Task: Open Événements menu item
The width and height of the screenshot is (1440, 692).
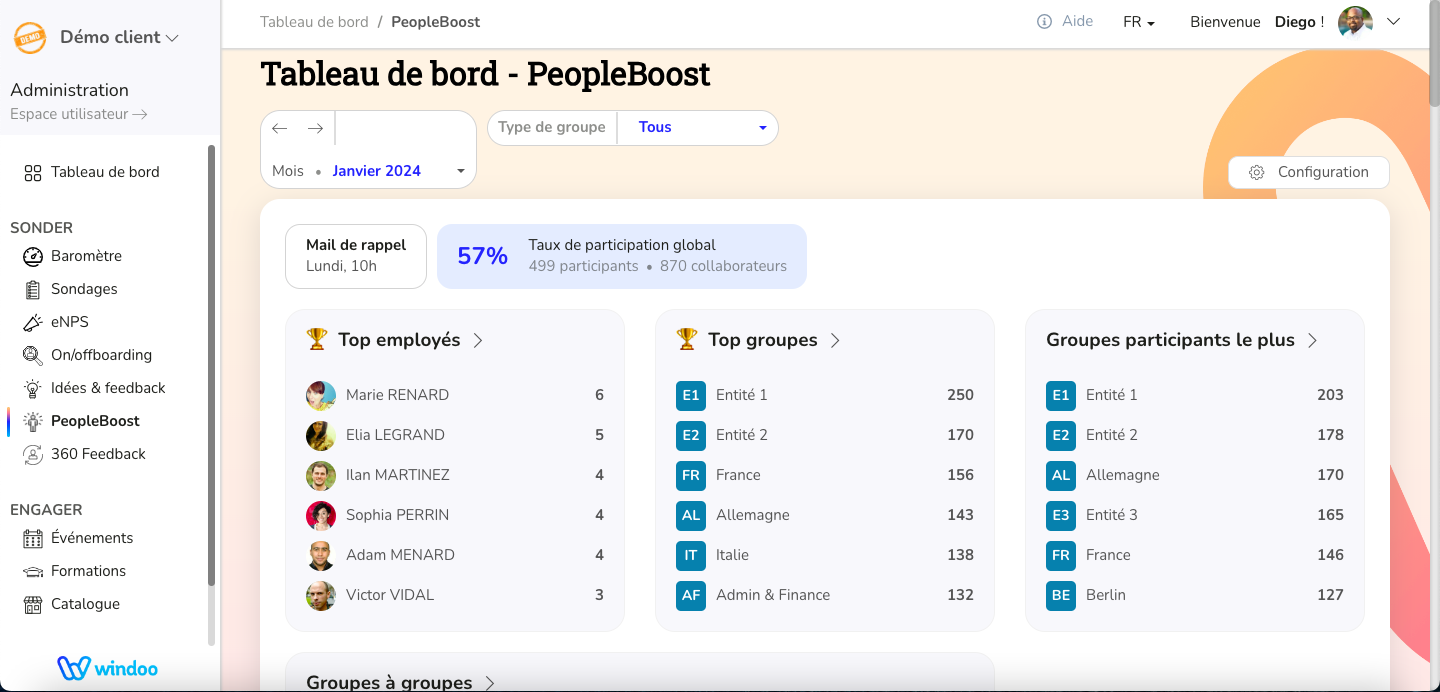Action: click(92, 538)
